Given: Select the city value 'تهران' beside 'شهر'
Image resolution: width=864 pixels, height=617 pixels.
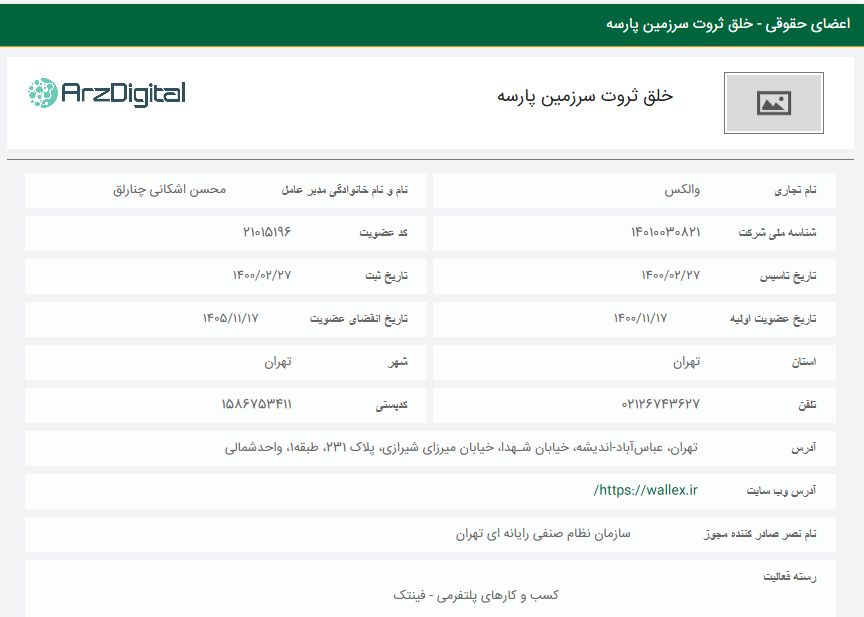Looking at the screenshot, I should coord(278,362).
